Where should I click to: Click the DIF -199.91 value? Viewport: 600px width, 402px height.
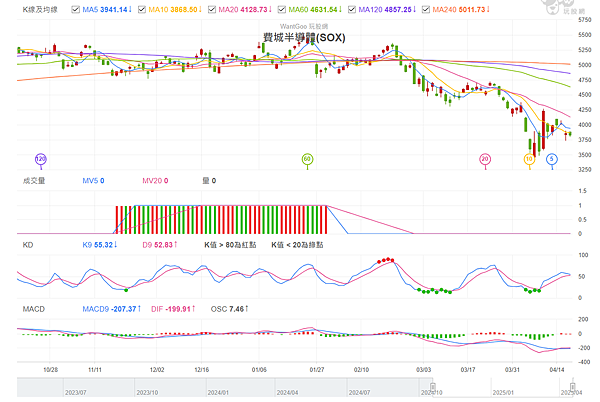point(173,309)
